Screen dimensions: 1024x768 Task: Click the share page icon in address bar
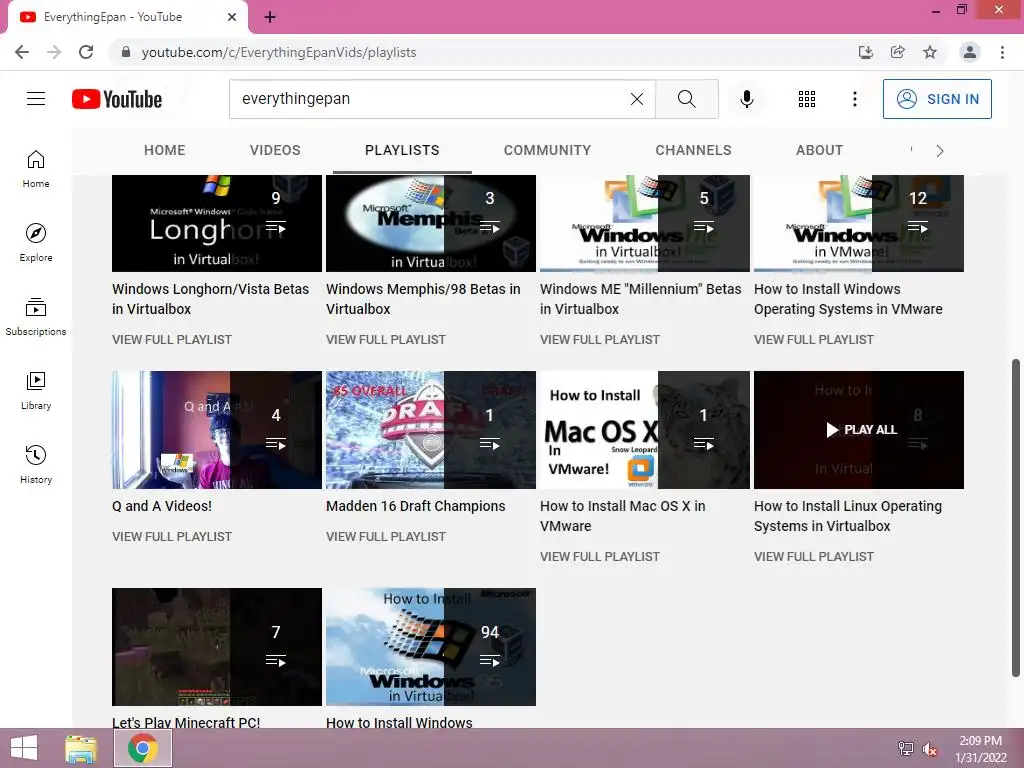897,52
